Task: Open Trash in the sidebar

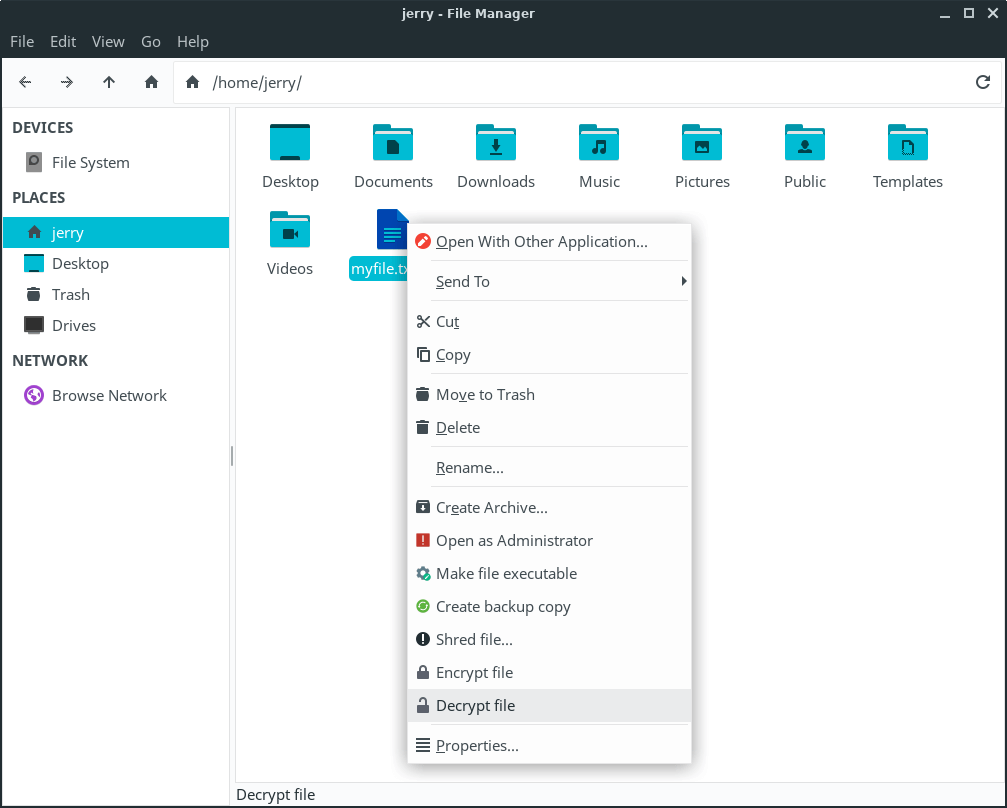Action: click(71, 295)
